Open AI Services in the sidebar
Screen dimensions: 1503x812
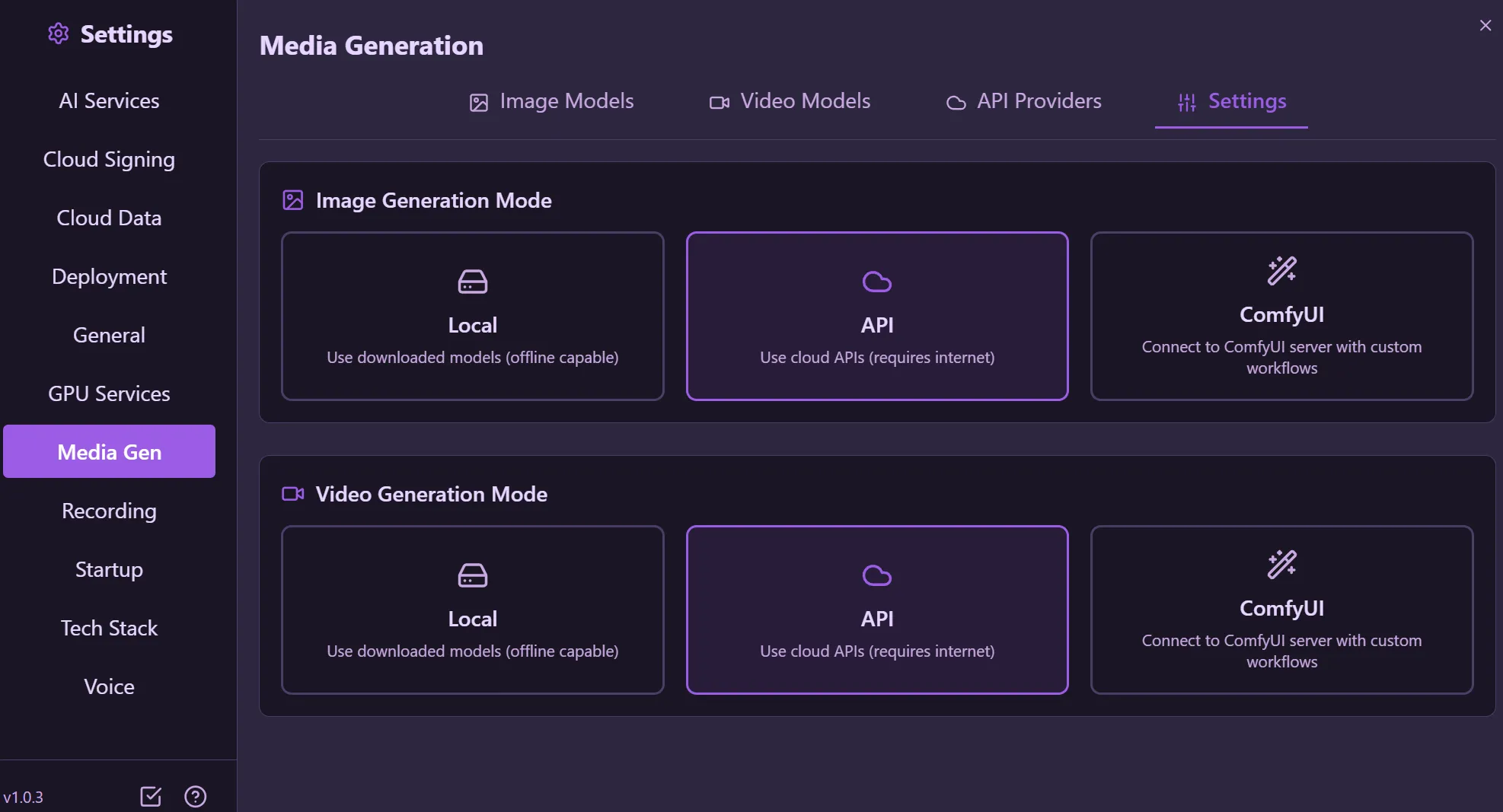[x=109, y=100]
